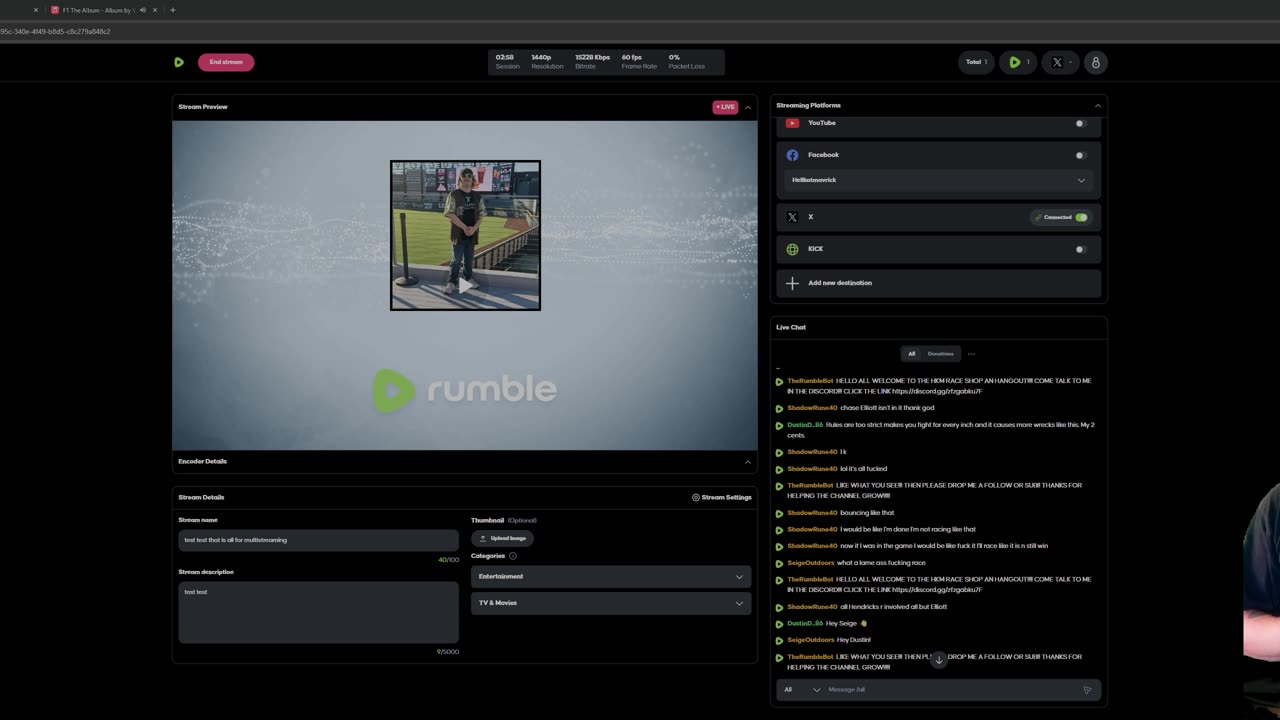
Task: Mute the F1 The Album tab audio icon
Action: pos(142,10)
